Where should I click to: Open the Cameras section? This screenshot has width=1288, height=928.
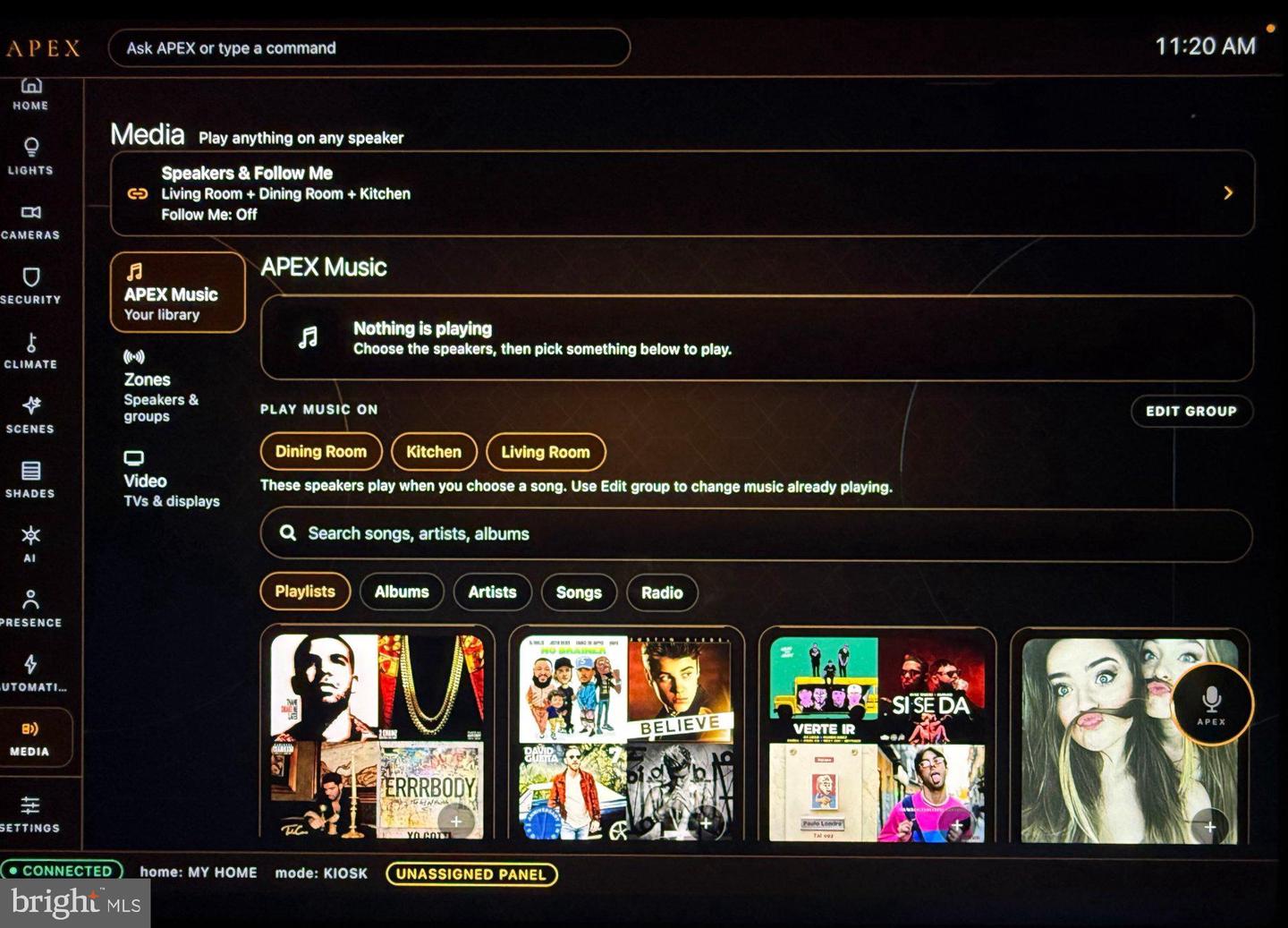point(30,222)
